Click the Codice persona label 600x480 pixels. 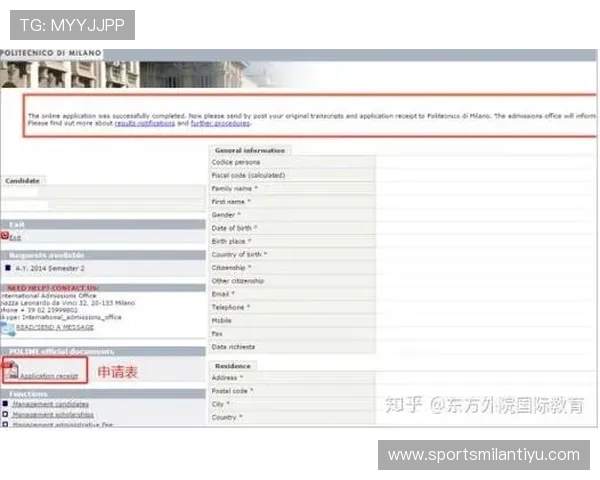236,162
